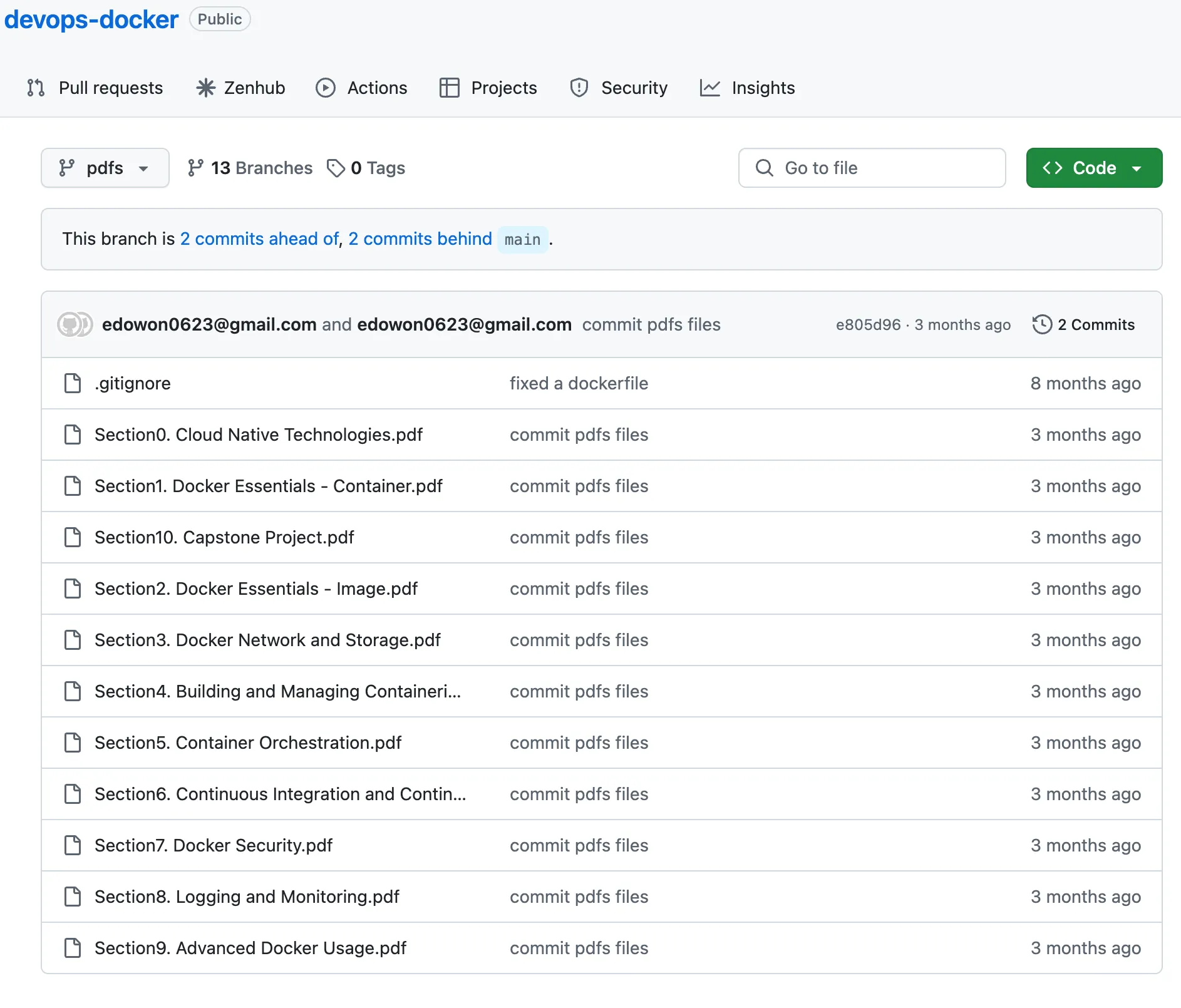Click file icon for Section8 Logging and Monitoring
1181x1008 pixels.
(x=73, y=897)
